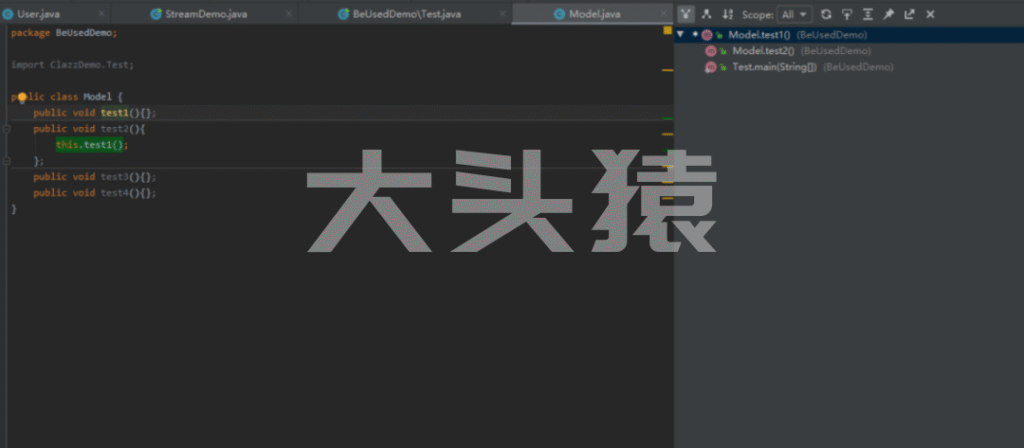
Task: Click the Refresh hierarchy icon
Action: tap(825, 14)
